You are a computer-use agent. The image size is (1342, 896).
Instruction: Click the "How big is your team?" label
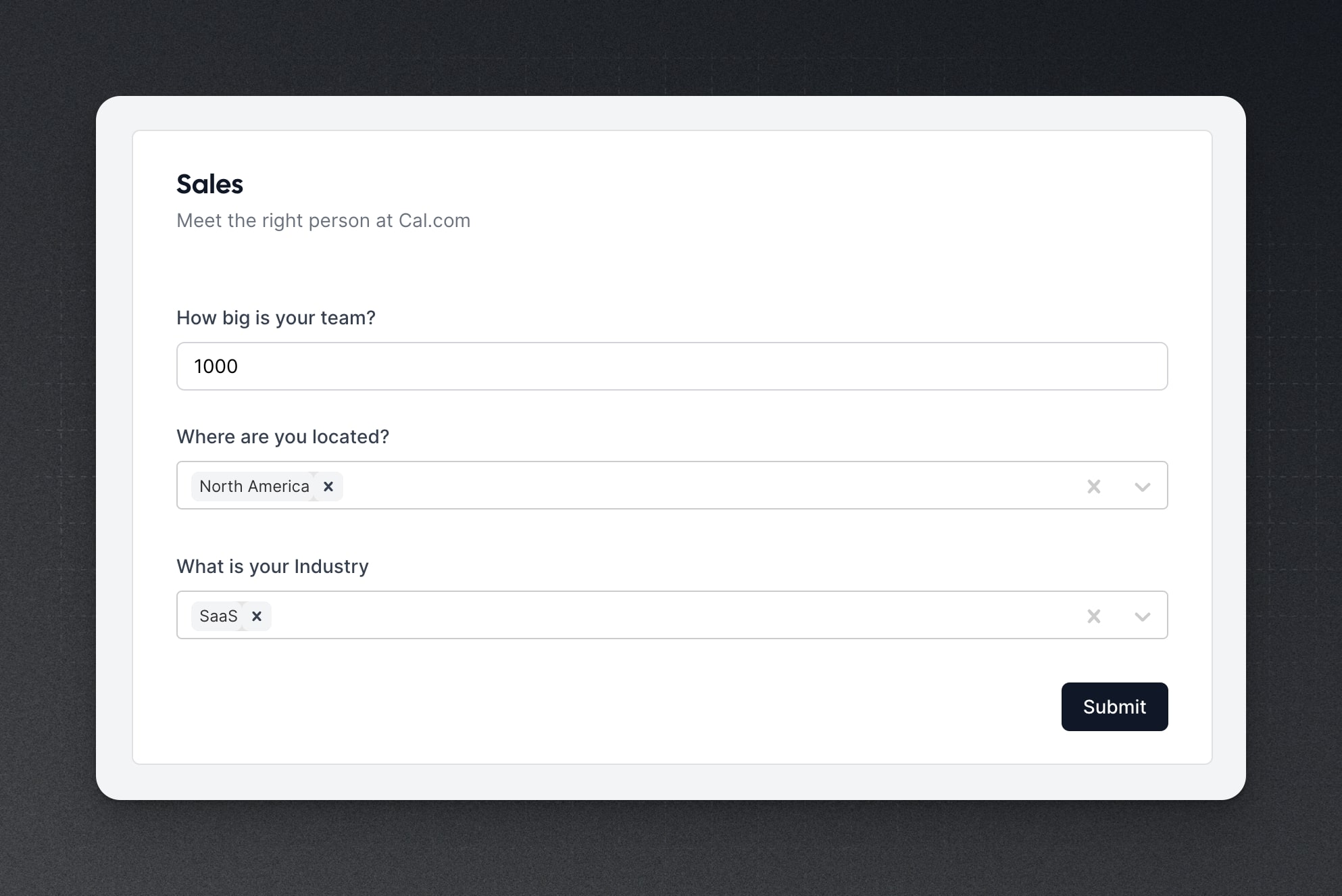click(276, 318)
